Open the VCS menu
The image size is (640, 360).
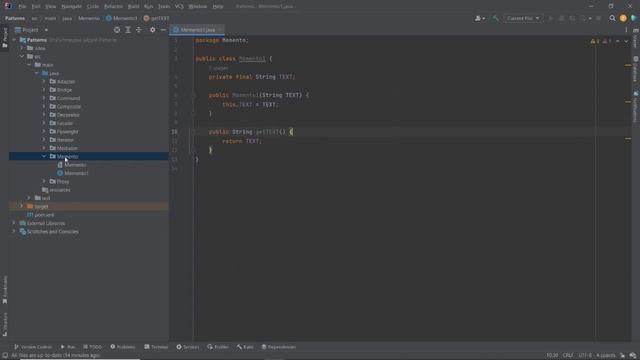click(179, 7)
